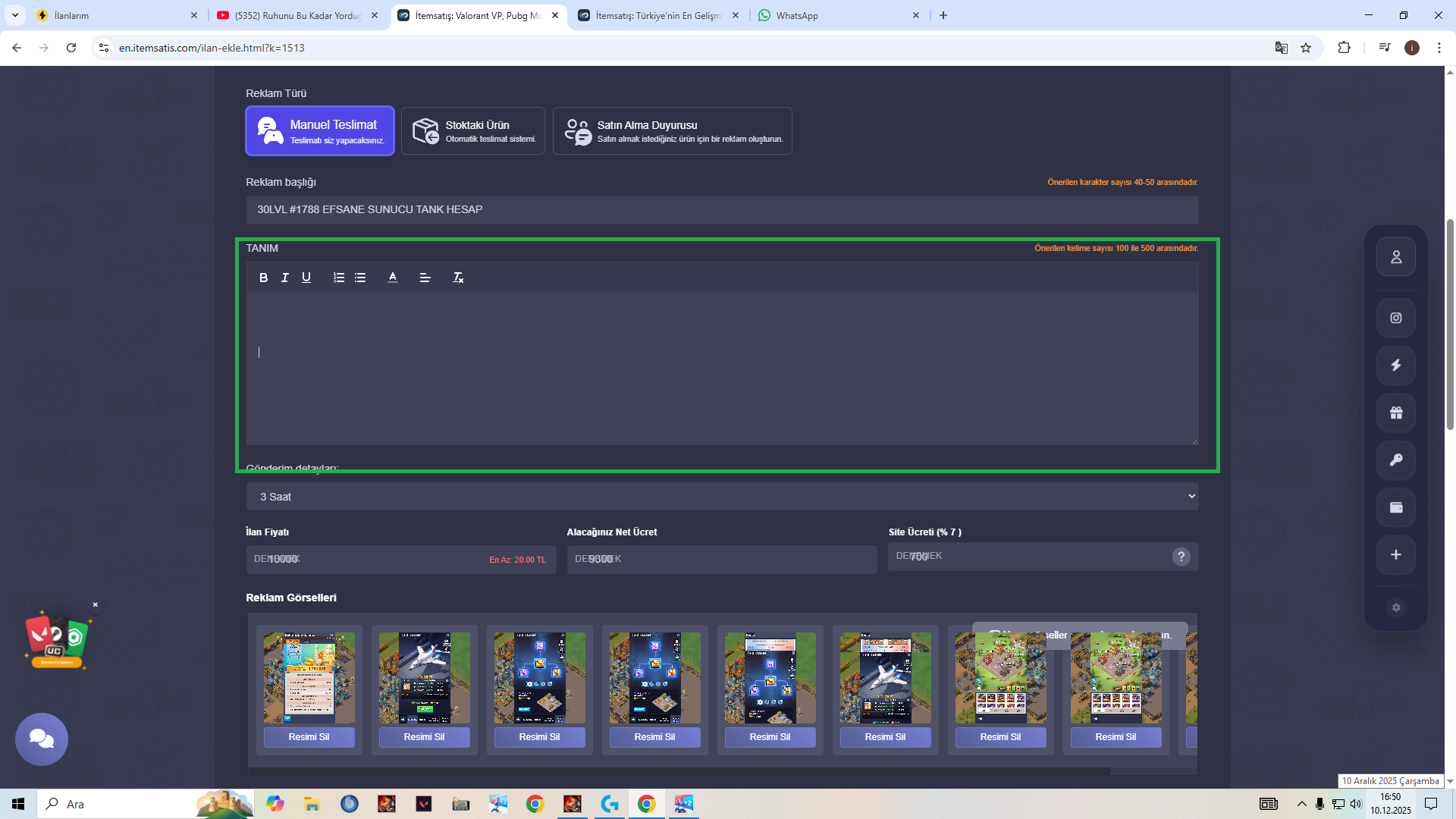Toggle bold formatting in the TANIM editor
The image size is (1456, 819).
[263, 278]
